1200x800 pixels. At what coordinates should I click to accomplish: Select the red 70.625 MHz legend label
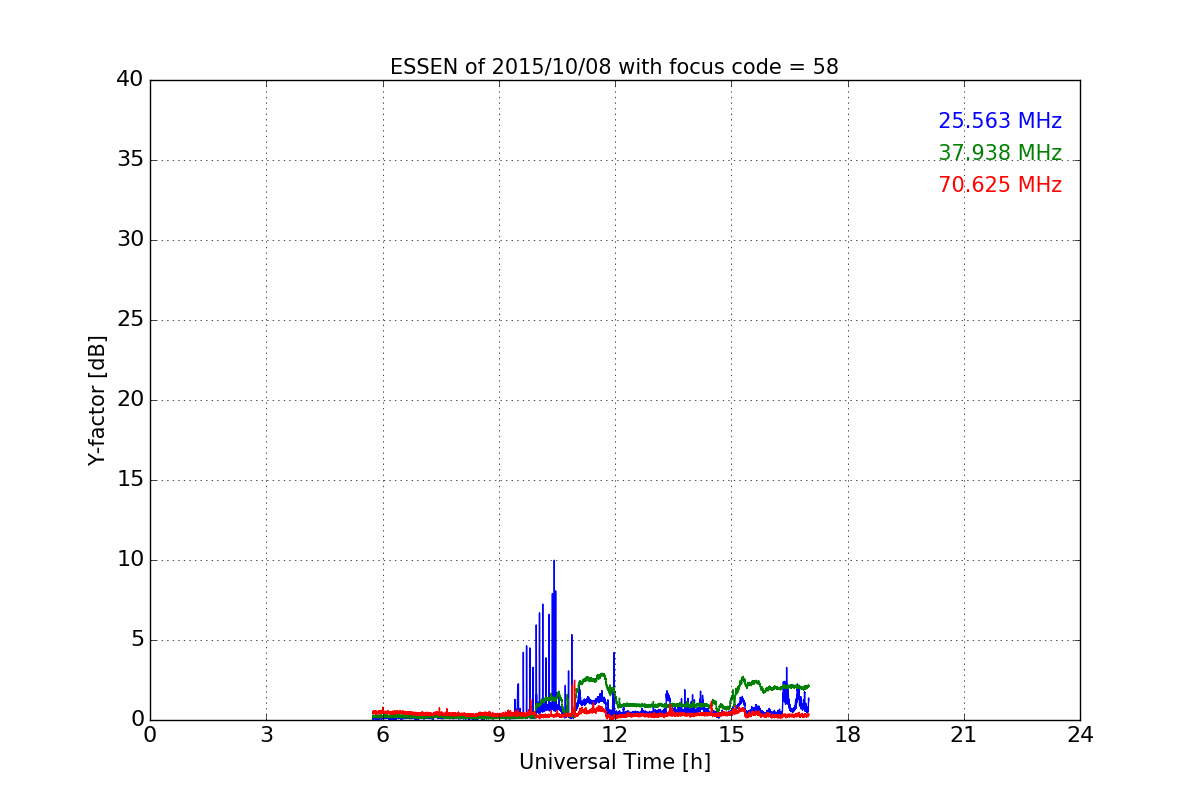click(1000, 185)
